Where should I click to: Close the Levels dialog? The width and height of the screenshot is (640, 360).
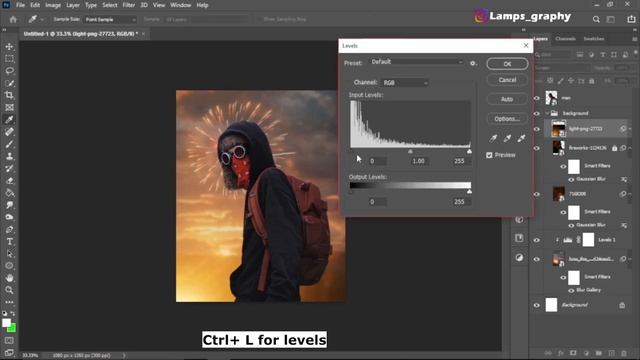click(x=526, y=46)
